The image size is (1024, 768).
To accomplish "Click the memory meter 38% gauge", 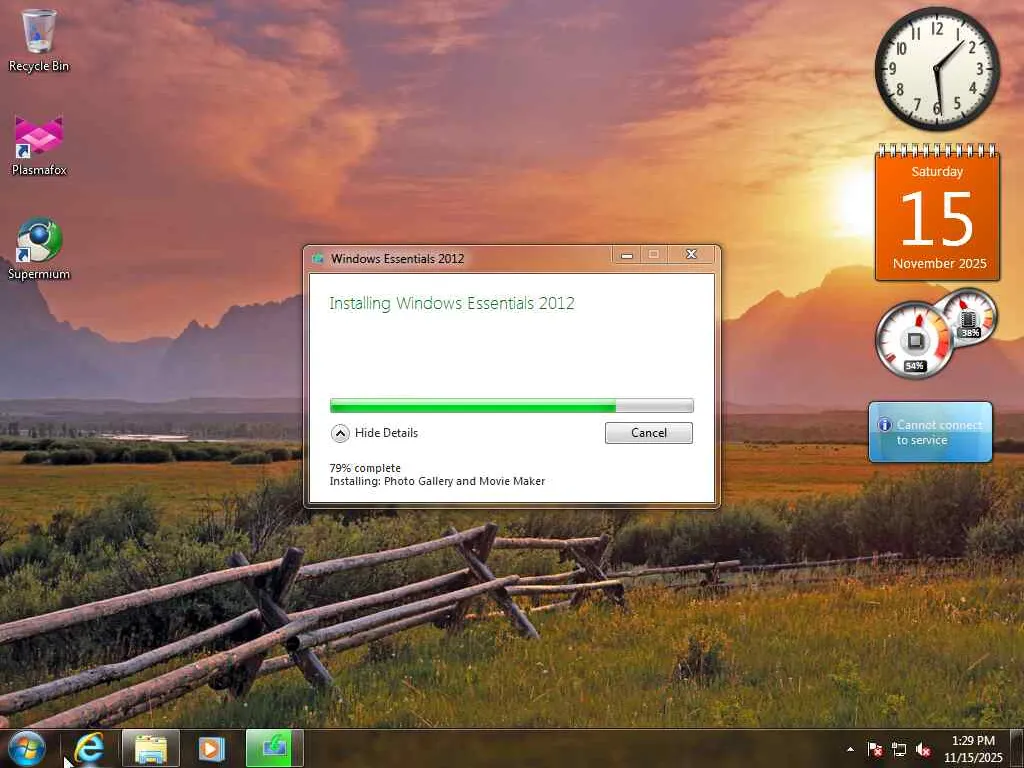I will [x=969, y=317].
